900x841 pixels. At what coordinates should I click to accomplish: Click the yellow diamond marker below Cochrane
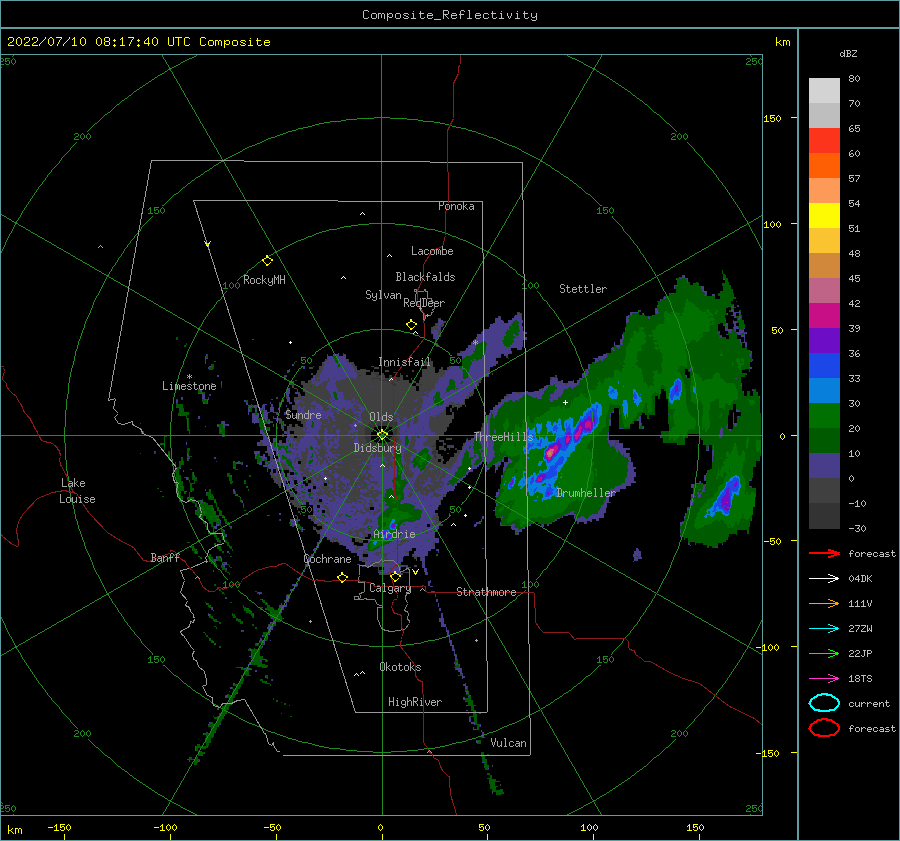pyautogui.click(x=343, y=577)
